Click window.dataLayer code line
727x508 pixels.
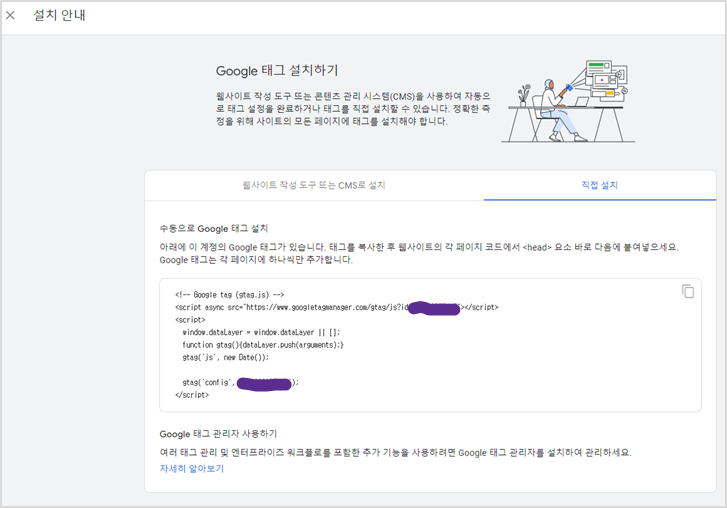coord(261,332)
